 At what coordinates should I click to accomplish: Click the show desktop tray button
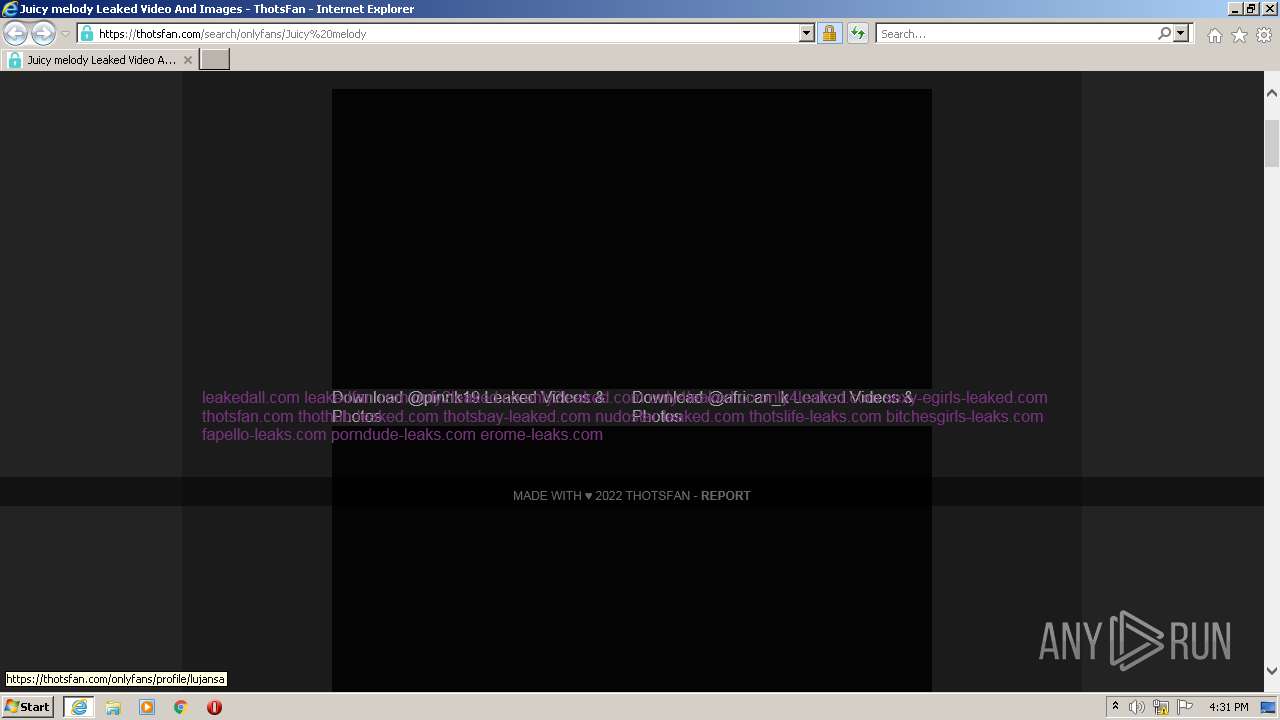[1269, 707]
